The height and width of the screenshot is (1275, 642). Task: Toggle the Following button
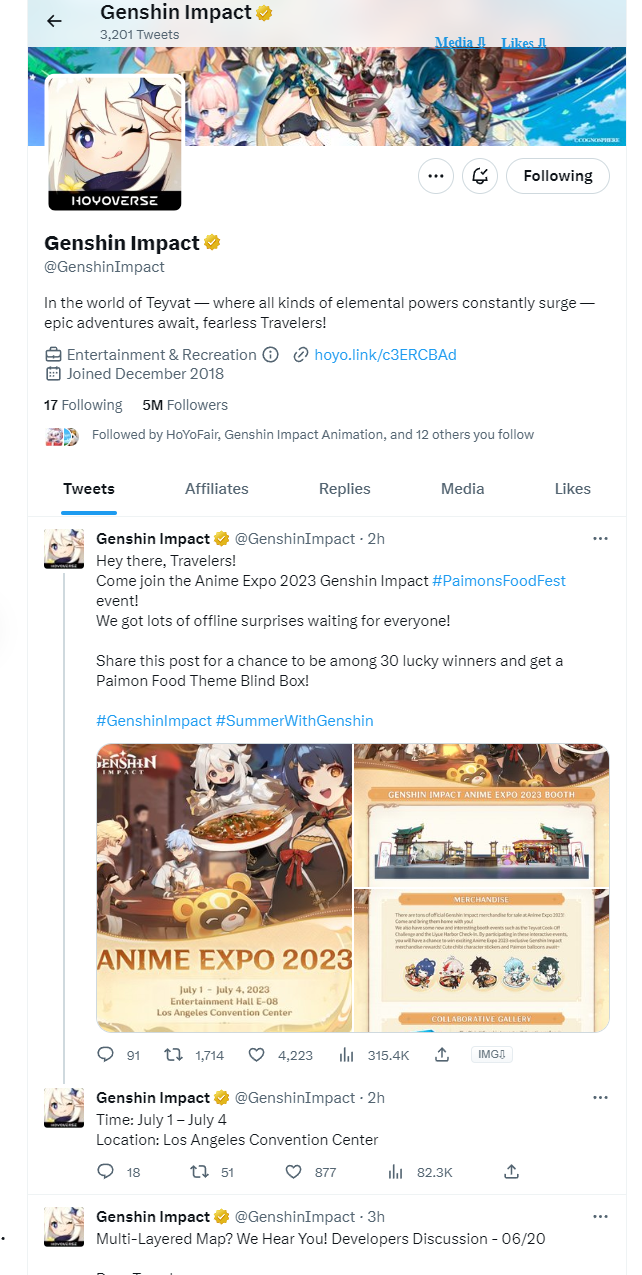[x=558, y=176]
